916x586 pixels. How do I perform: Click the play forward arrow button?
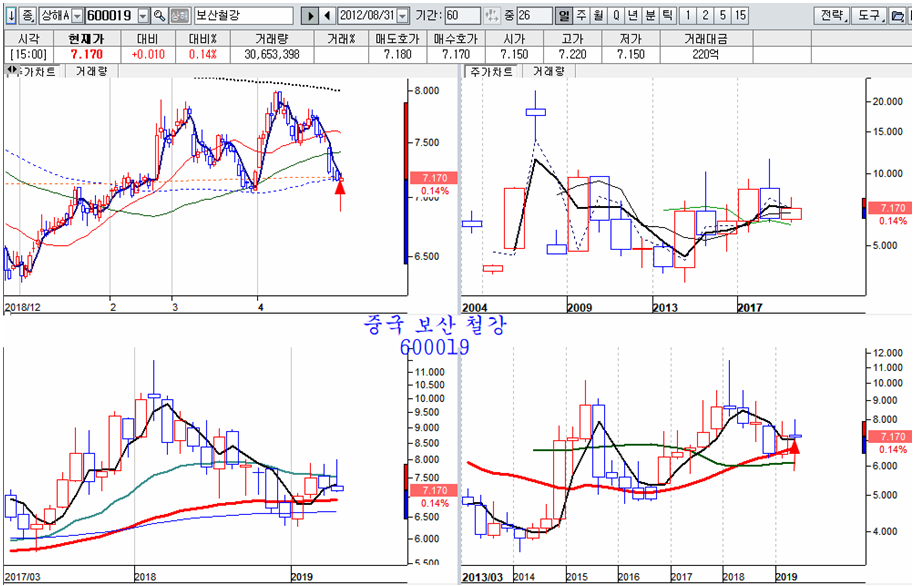(x=311, y=15)
